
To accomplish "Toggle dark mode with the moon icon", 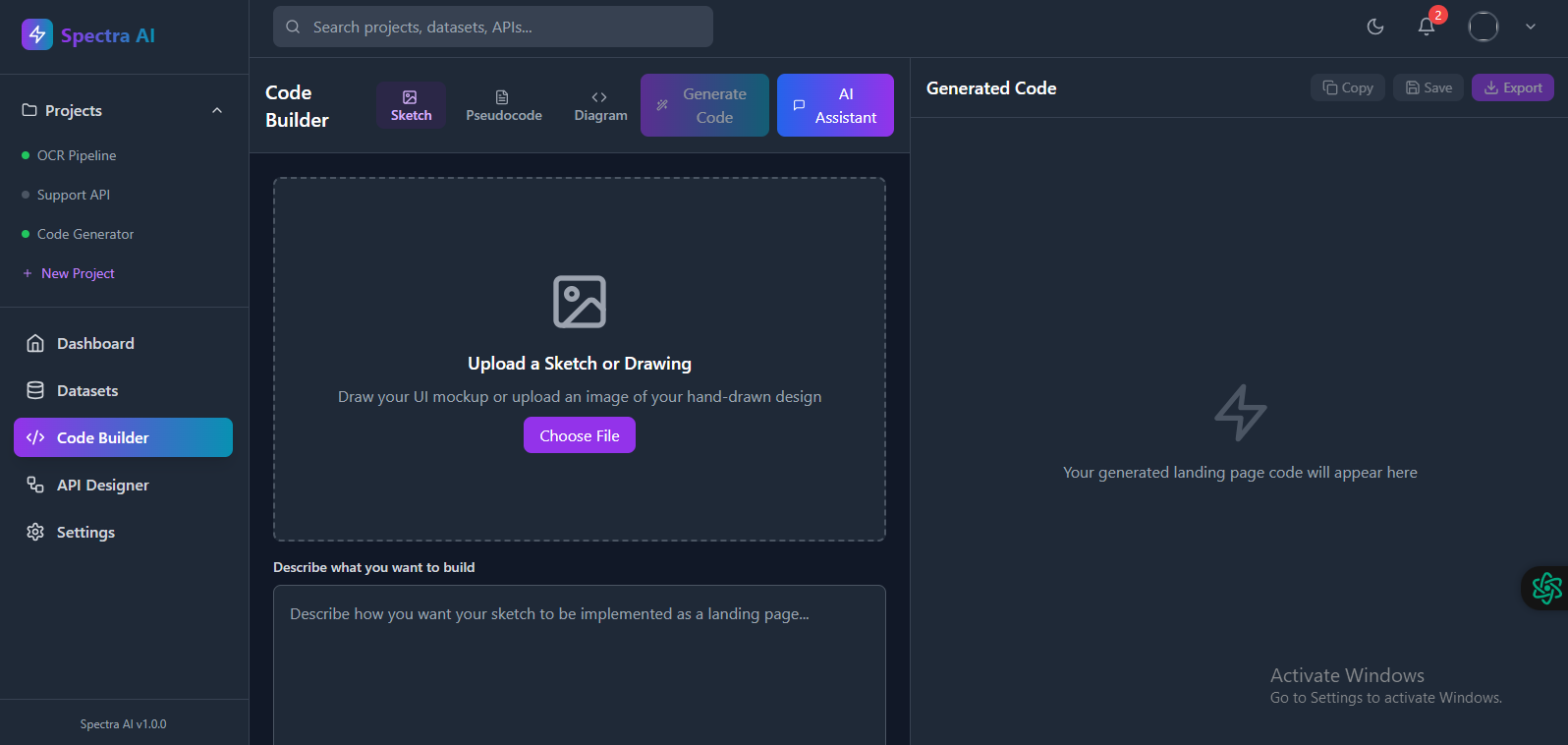I will coord(1375,27).
